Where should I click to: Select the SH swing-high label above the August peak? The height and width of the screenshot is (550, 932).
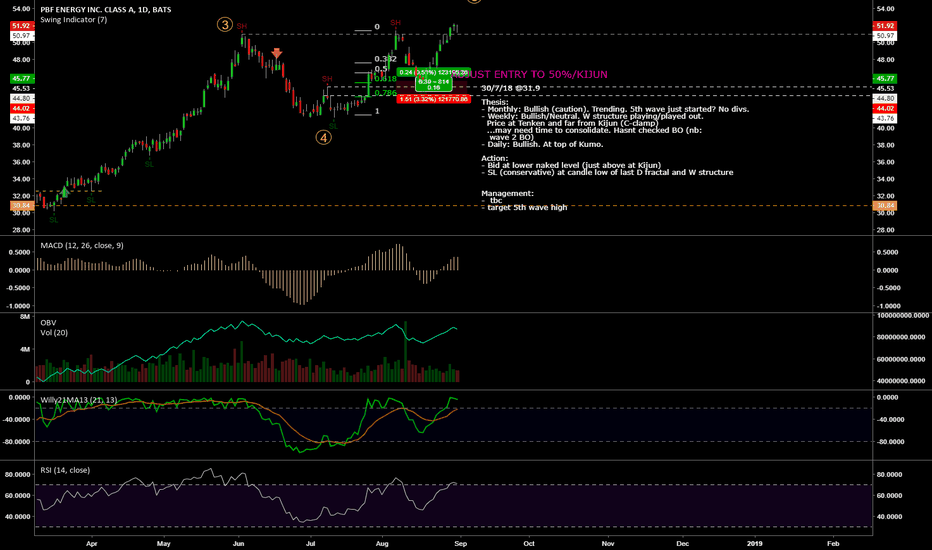(395, 23)
